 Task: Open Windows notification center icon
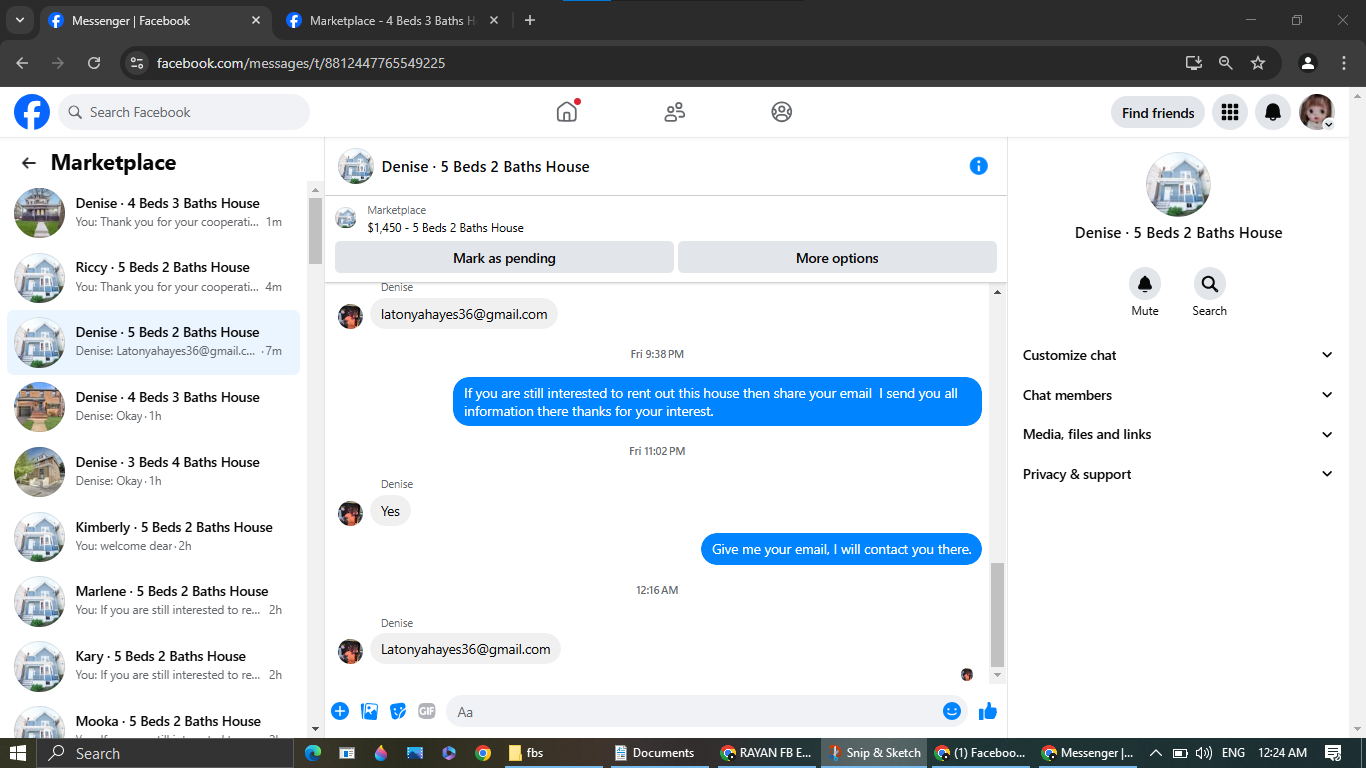(1333, 753)
